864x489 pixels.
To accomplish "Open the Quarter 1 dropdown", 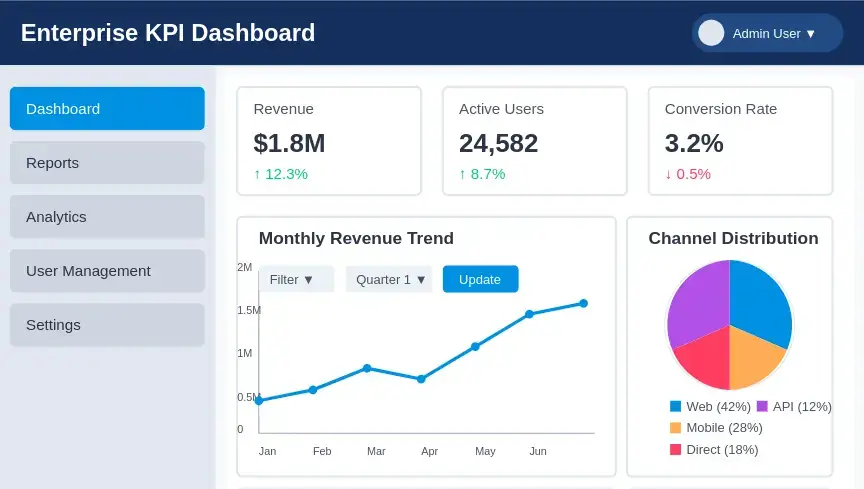I will pyautogui.click(x=389, y=280).
